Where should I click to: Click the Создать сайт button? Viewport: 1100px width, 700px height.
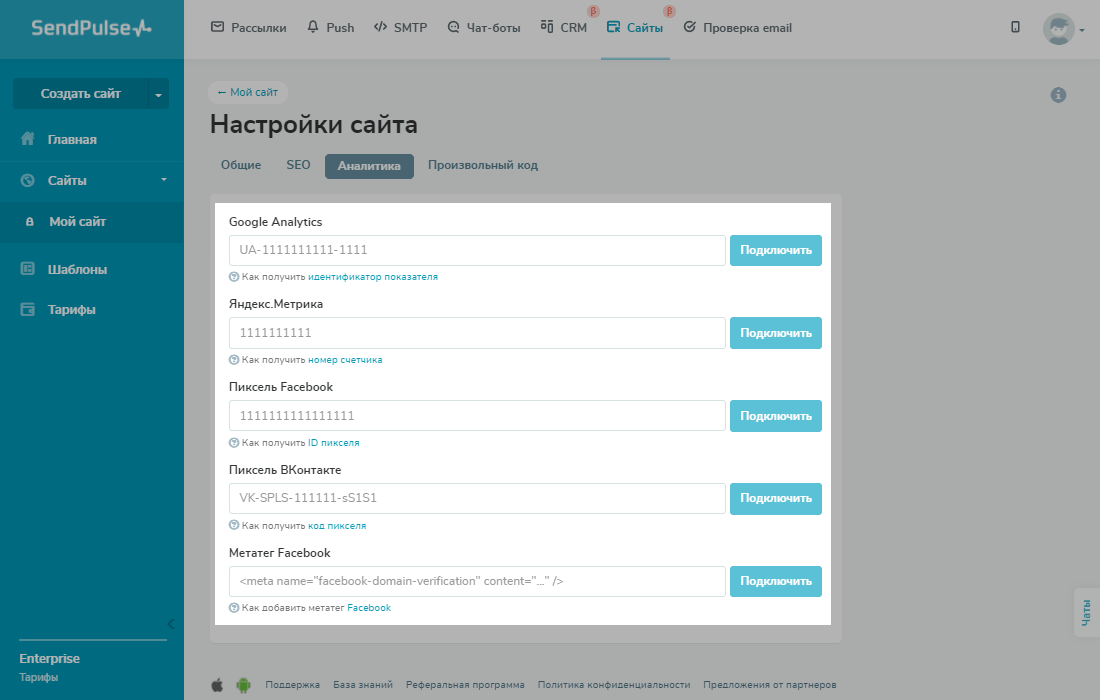click(x=81, y=93)
